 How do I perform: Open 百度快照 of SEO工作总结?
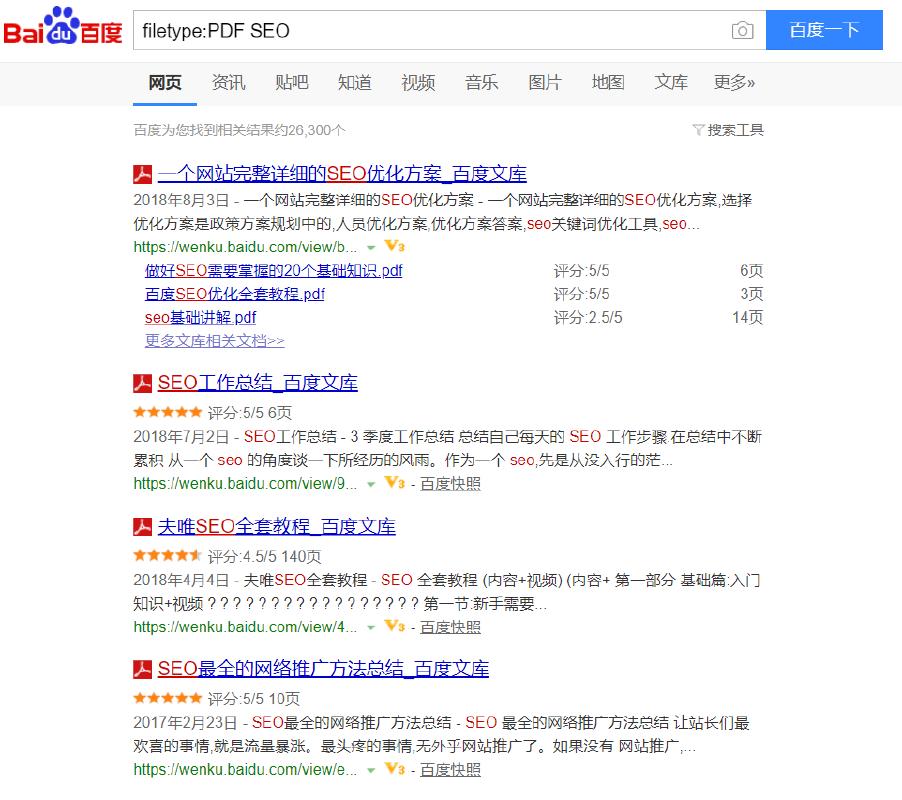point(449,484)
